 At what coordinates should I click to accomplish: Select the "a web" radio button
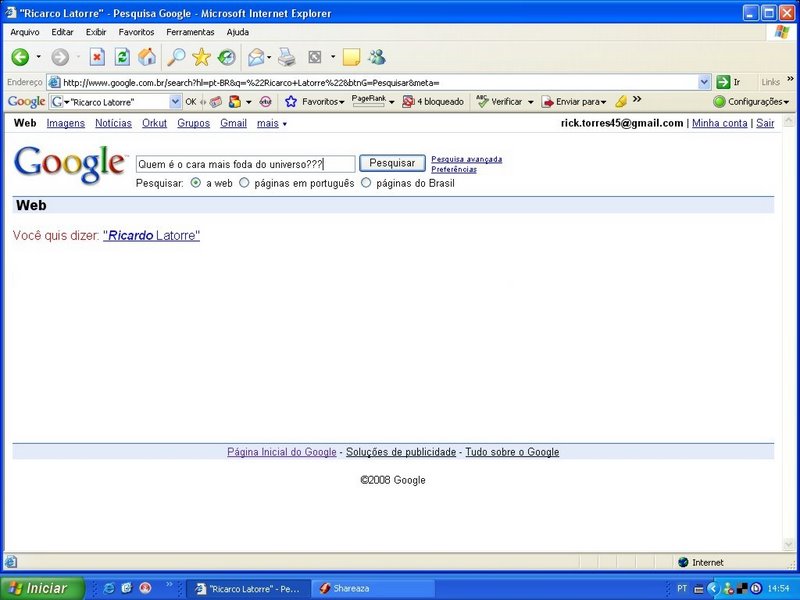coord(195,183)
